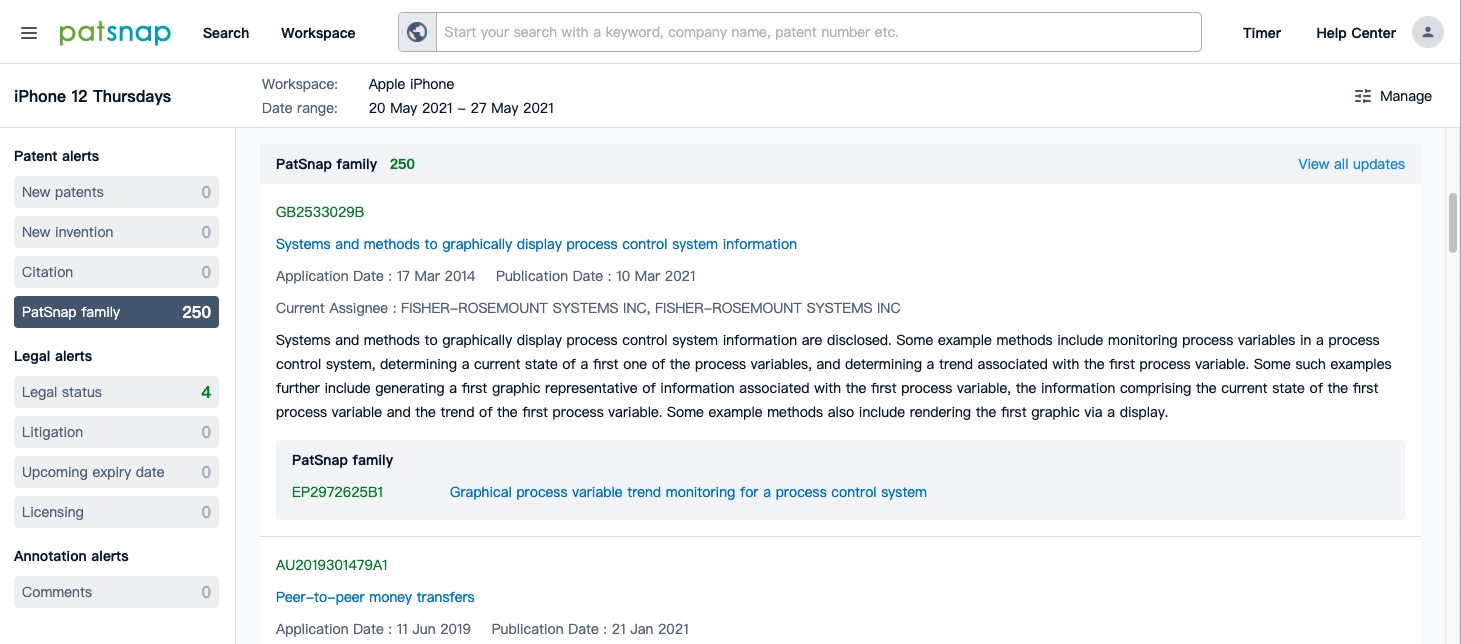Open the hamburger navigation menu
The height and width of the screenshot is (644, 1461).
(29, 32)
